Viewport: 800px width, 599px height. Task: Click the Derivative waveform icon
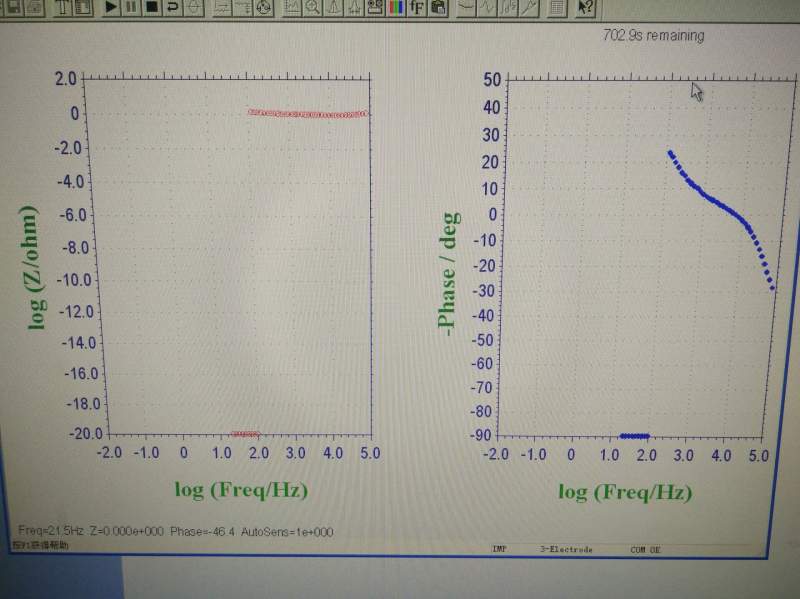[487, 7]
